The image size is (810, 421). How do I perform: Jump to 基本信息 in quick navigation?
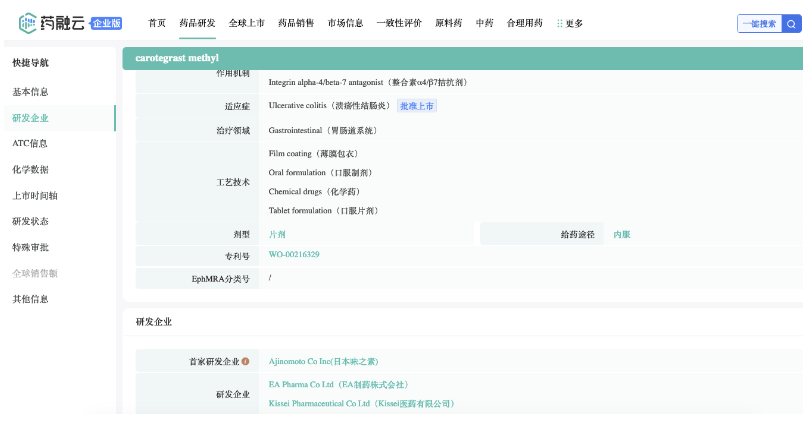coord(30,92)
